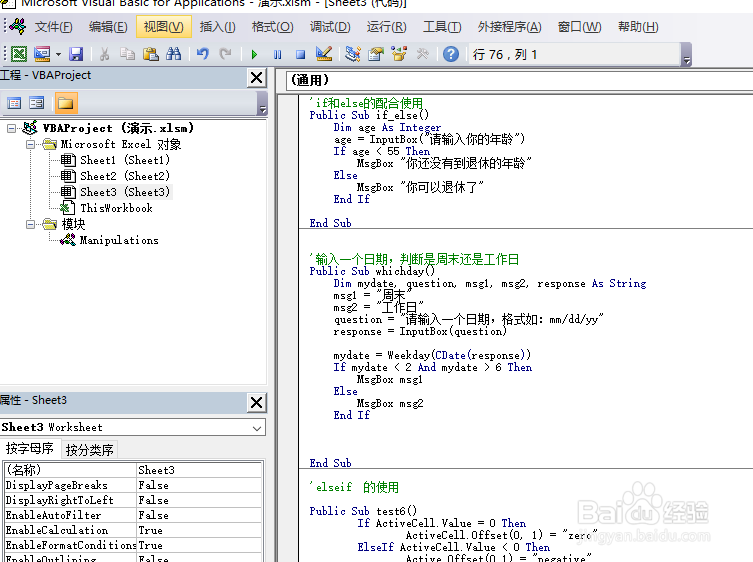Click the EnableCalculation True value
The height and width of the screenshot is (562, 753).
tap(199, 530)
